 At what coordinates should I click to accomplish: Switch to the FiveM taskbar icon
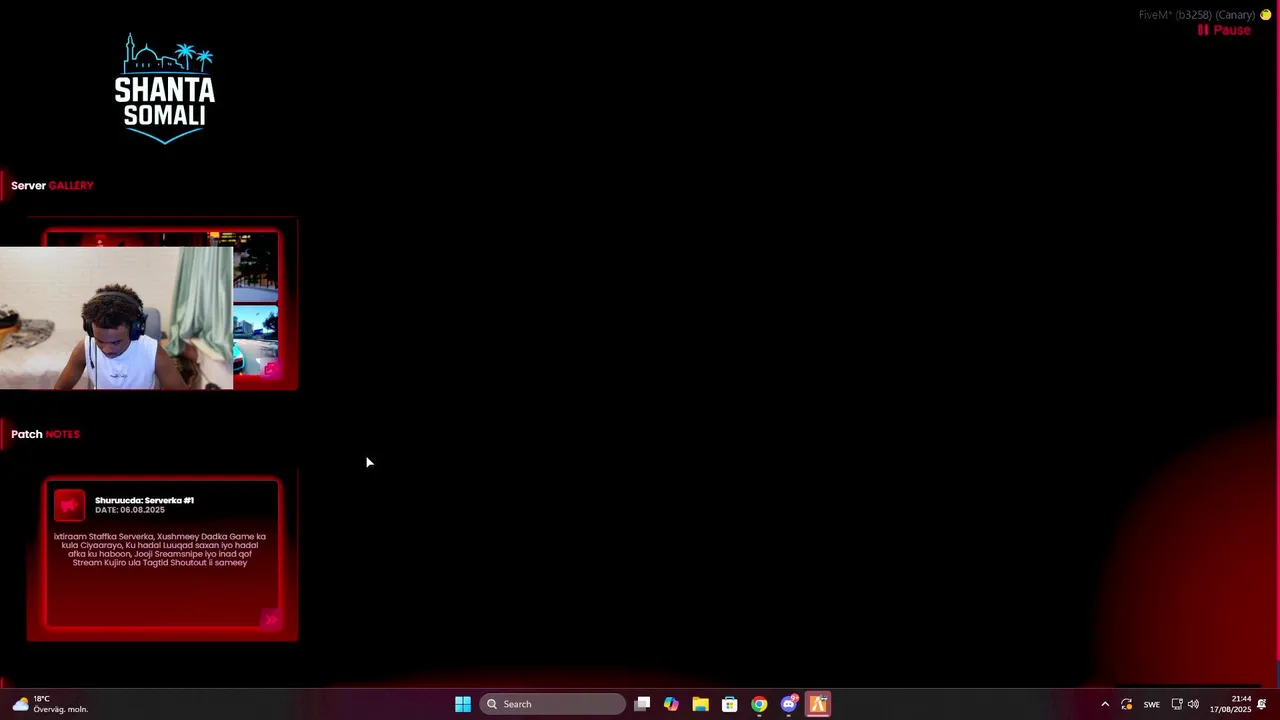click(818, 704)
